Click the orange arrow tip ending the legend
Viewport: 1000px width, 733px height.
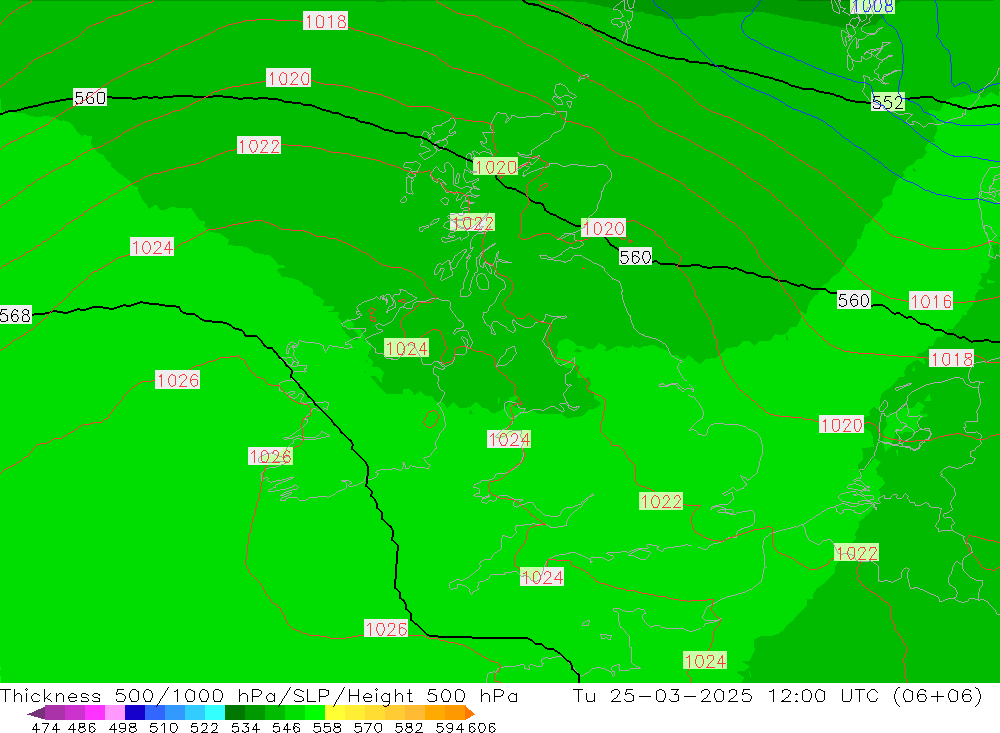(x=470, y=713)
